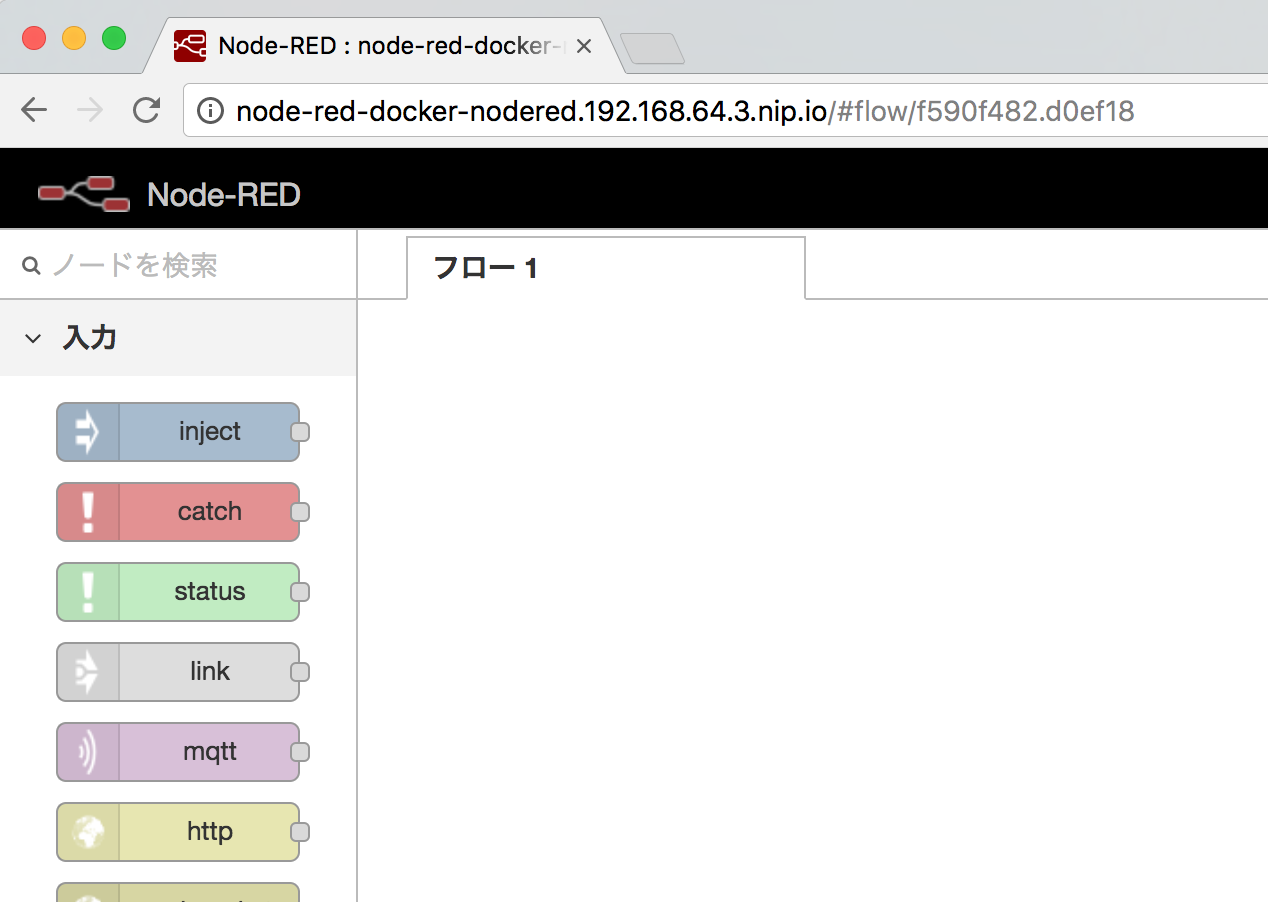Collapse the 入力 palette category chevron
The image size is (1268, 902).
[x=33, y=339]
